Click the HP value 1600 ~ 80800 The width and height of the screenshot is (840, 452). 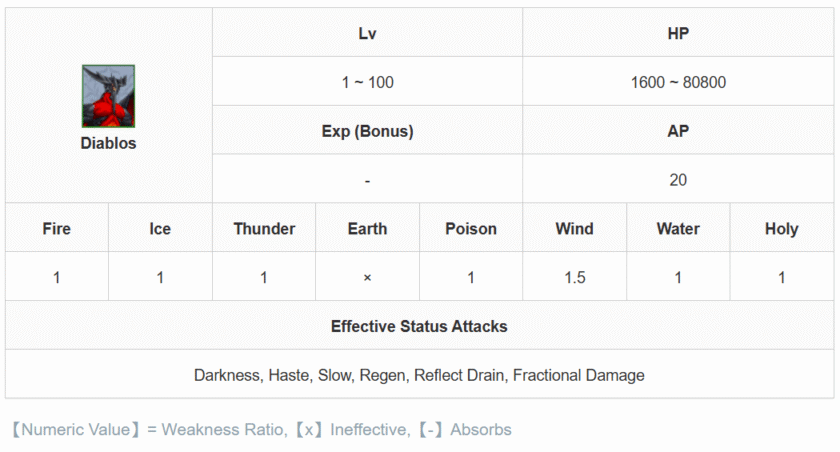click(x=678, y=82)
